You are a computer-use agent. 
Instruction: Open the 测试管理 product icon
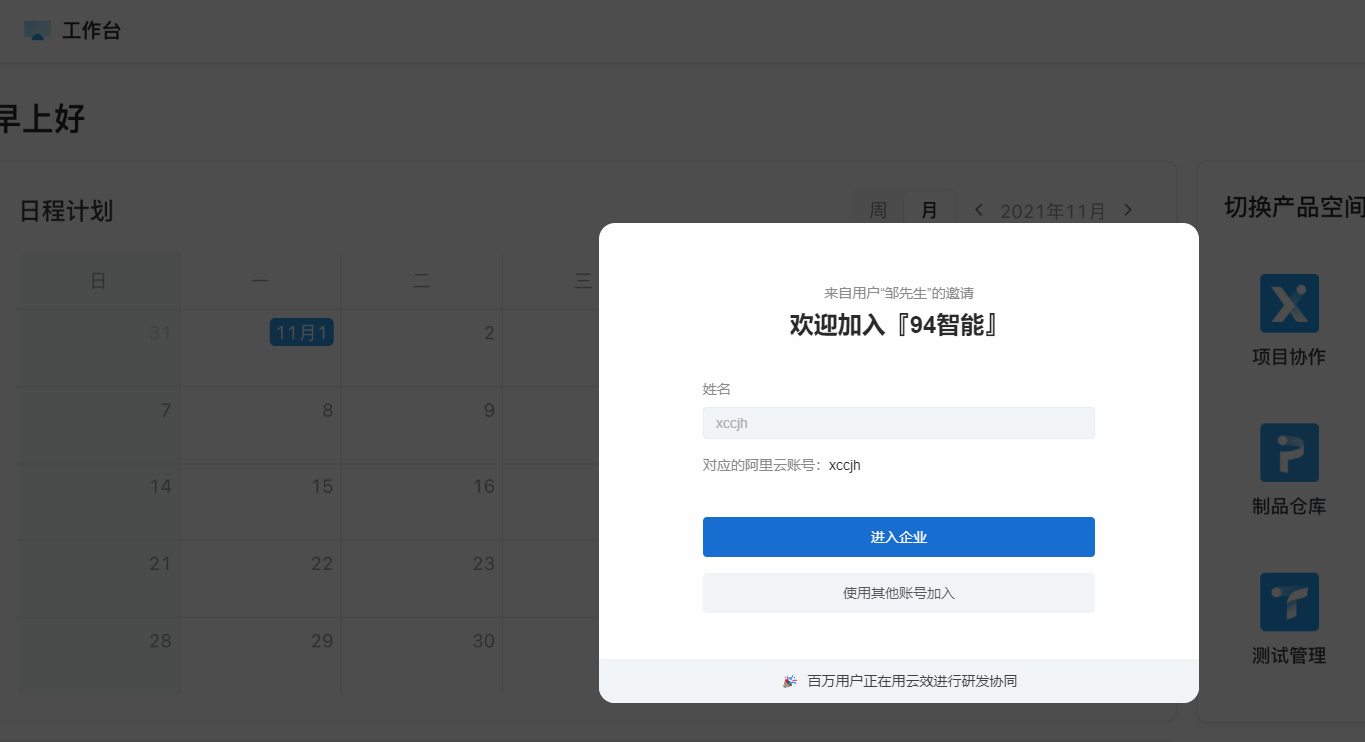pyautogui.click(x=1289, y=602)
